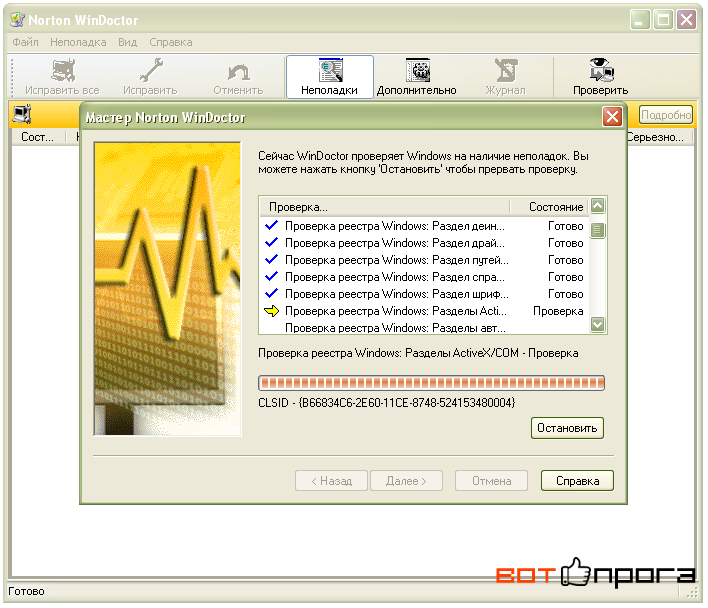
Task: Click the check list scroll down arrow
Action: [x=597, y=324]
